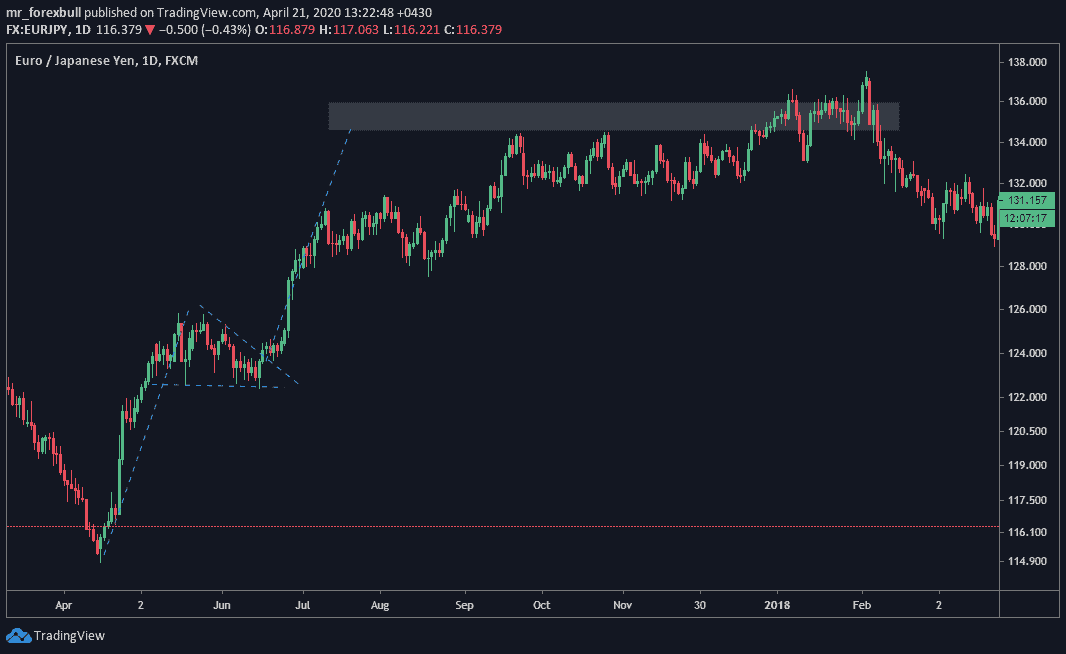1066x654 pixels.
Task: Click the TradingView.com text in header
Action: click(175, 13)
